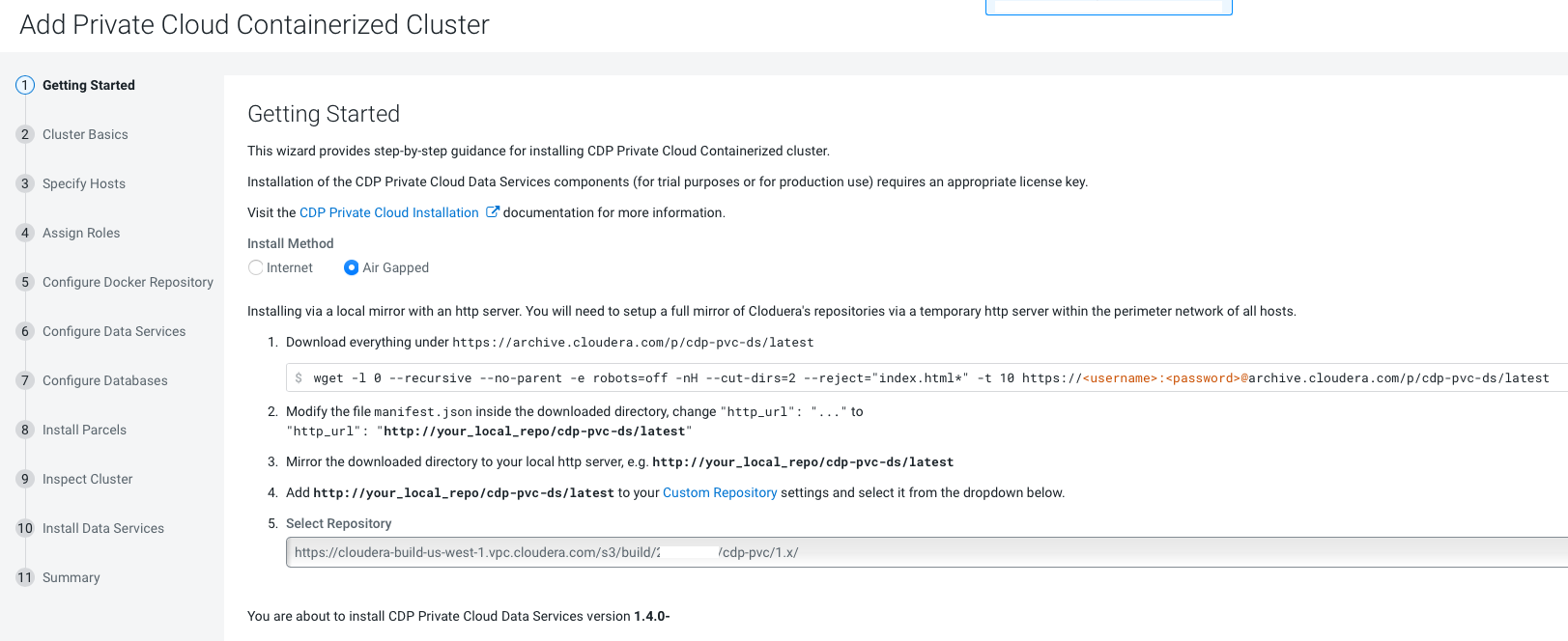Open the CDP Private Cloud Installation link

[x=389, y=212]
